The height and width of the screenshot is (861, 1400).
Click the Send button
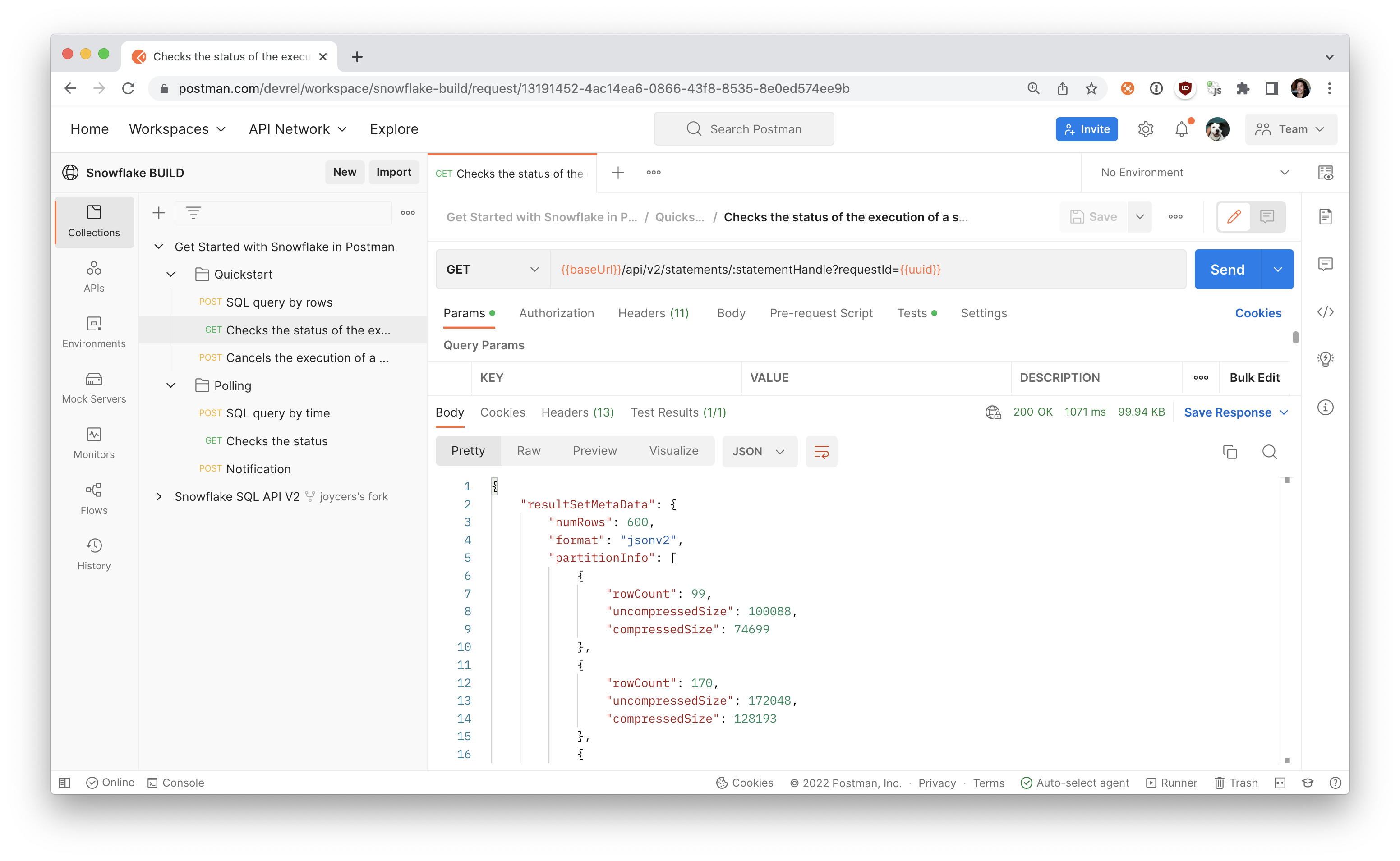click(1227, 269)
